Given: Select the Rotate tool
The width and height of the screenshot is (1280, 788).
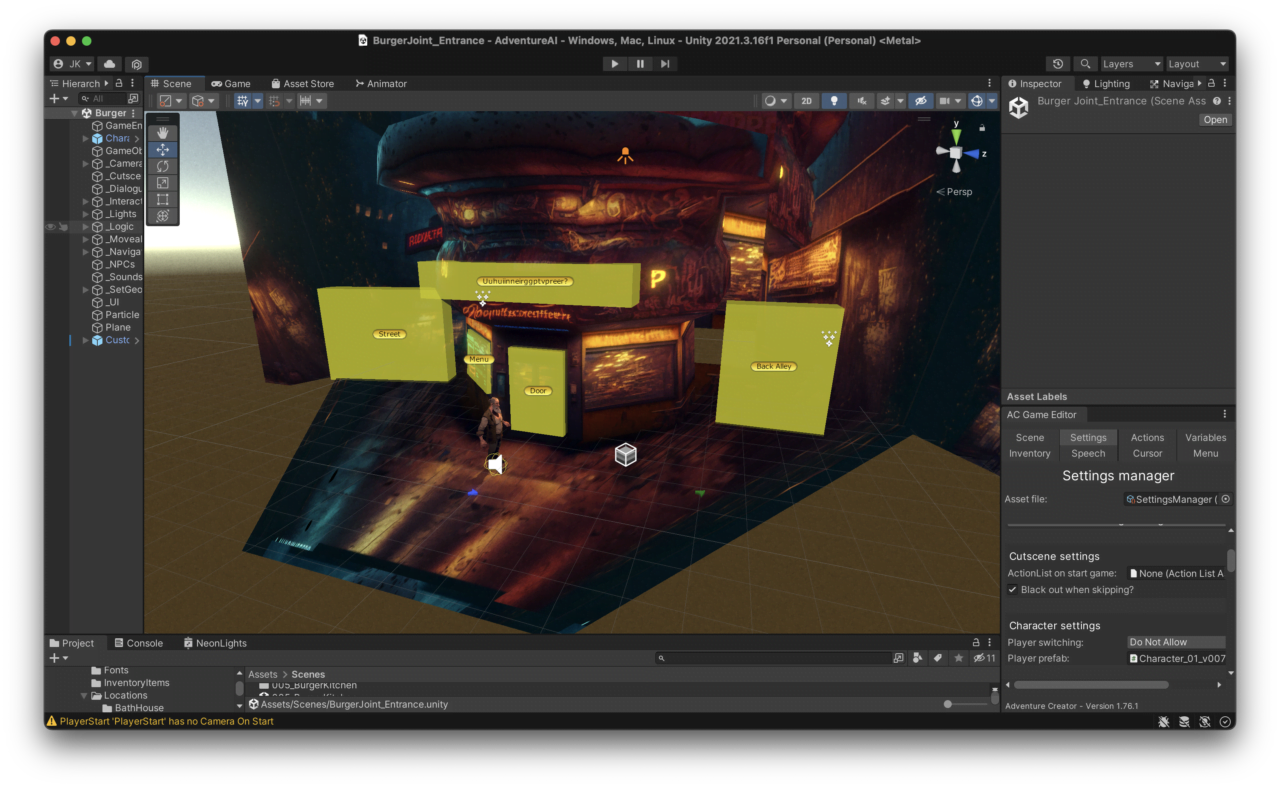Looking at the screenshot, I should click(162, 167).
